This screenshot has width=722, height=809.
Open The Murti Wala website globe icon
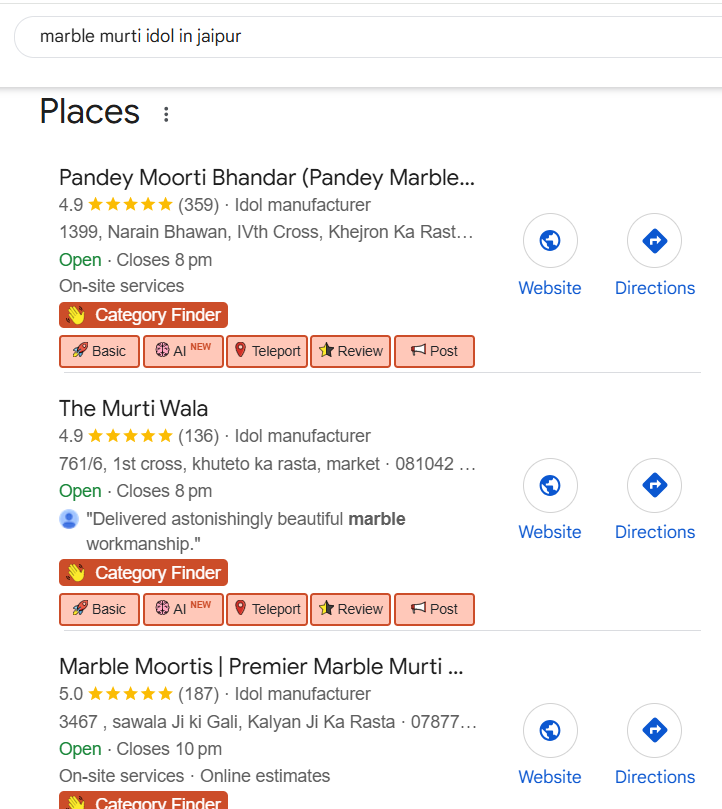click(x=550, y=485)
